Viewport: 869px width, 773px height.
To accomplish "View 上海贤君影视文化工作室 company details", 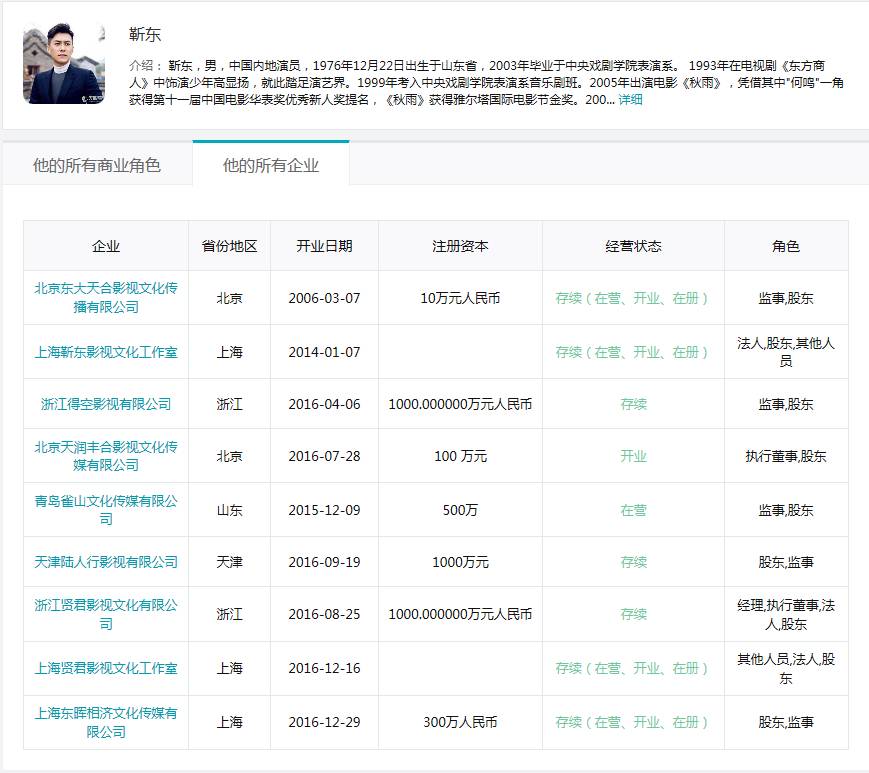I will click(106, 668).
